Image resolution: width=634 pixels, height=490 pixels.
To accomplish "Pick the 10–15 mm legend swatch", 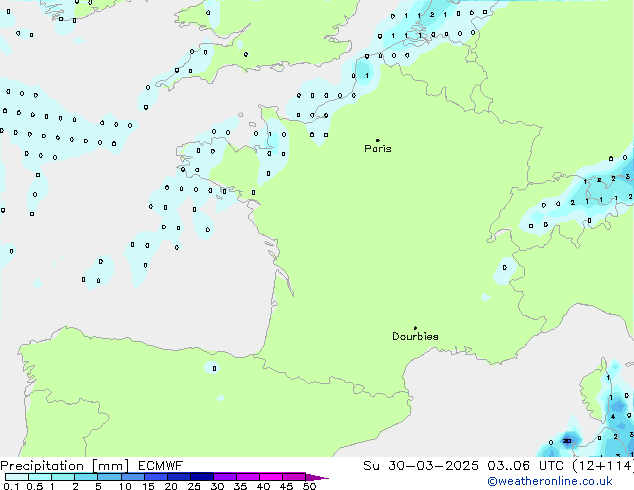I will click(132, 477).
